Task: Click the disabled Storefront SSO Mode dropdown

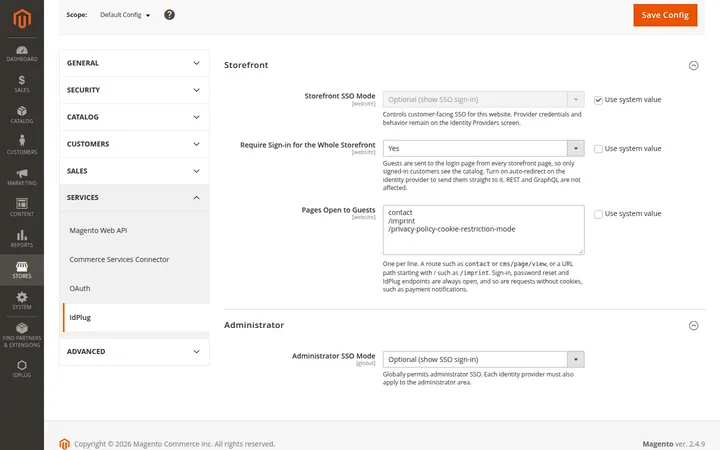Action: click(484, 99)
